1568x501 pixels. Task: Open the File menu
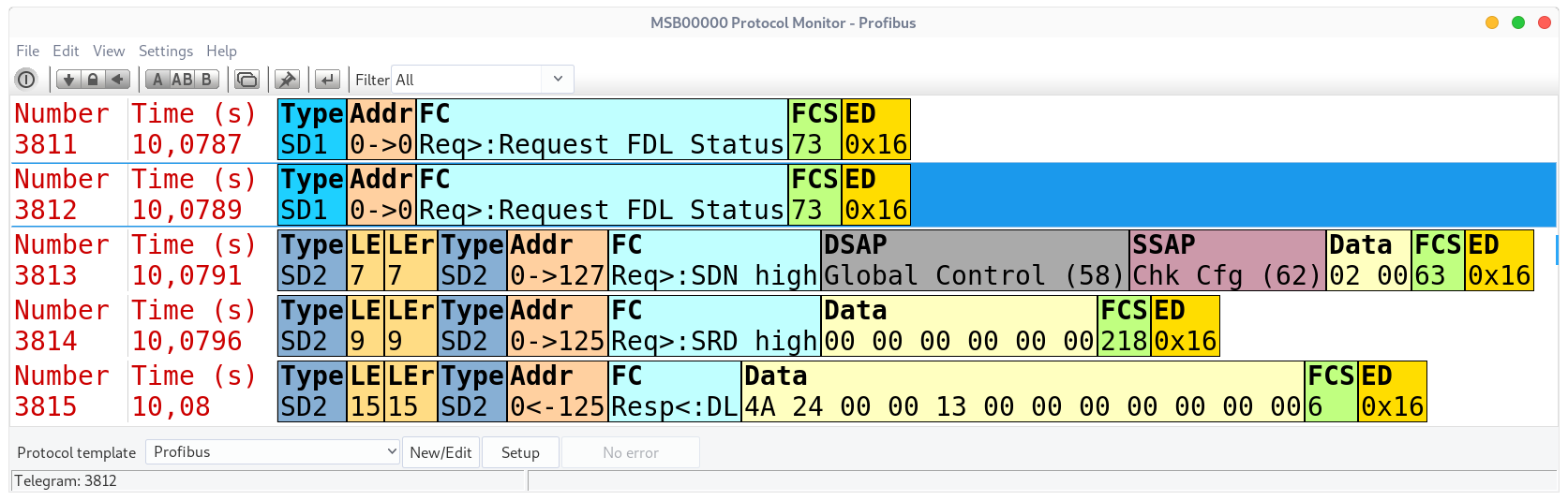tap(28, 51)
